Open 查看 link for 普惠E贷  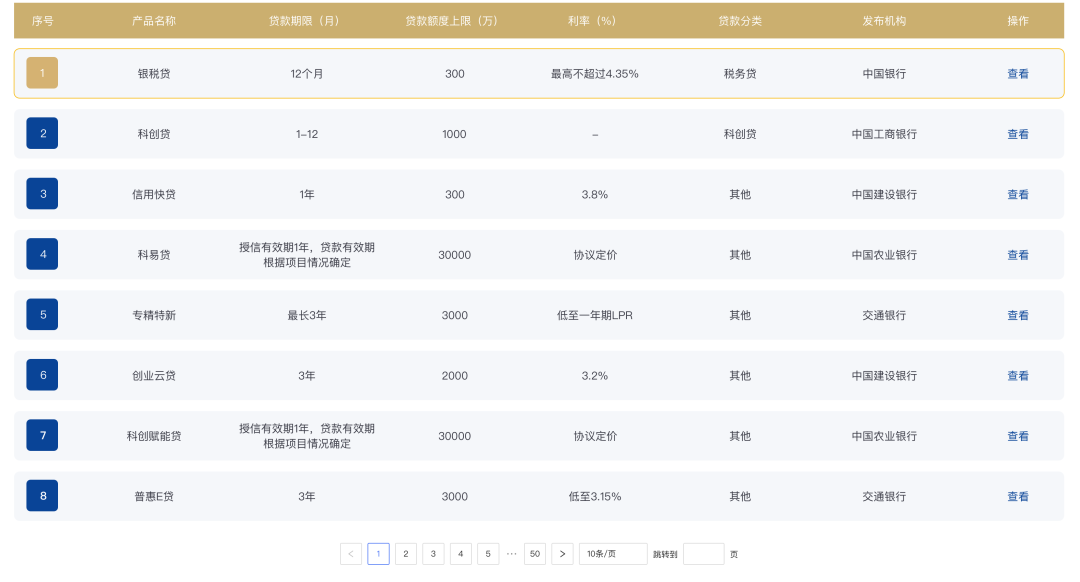(x=1017, y=497)
